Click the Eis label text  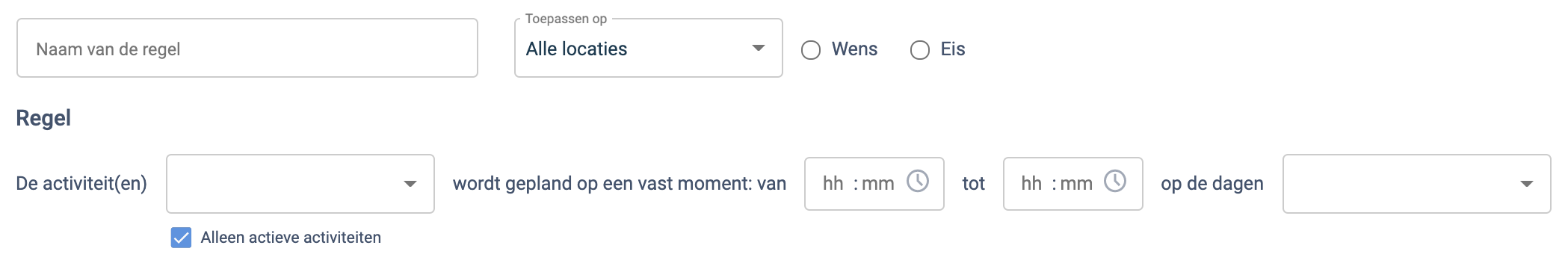[x=953, y=49]
